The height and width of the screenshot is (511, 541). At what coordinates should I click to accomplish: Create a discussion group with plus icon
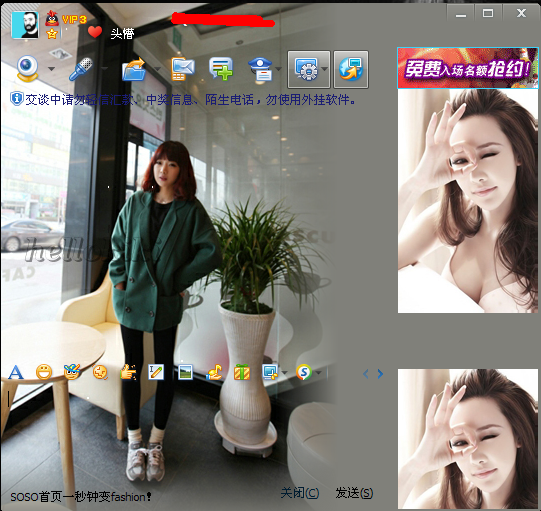coord(221,69)
